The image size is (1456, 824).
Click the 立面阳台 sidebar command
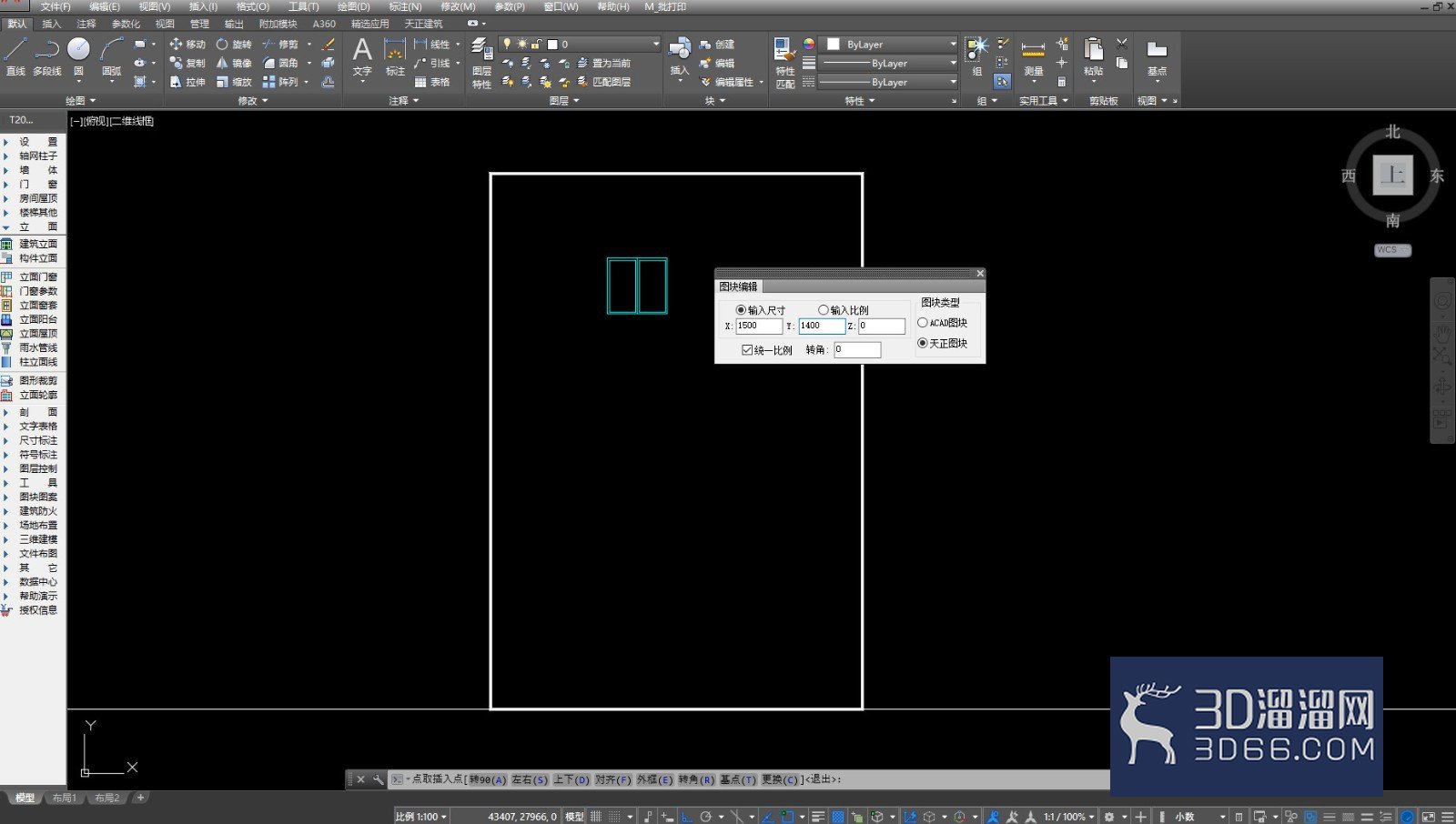(x=38, y=319)
